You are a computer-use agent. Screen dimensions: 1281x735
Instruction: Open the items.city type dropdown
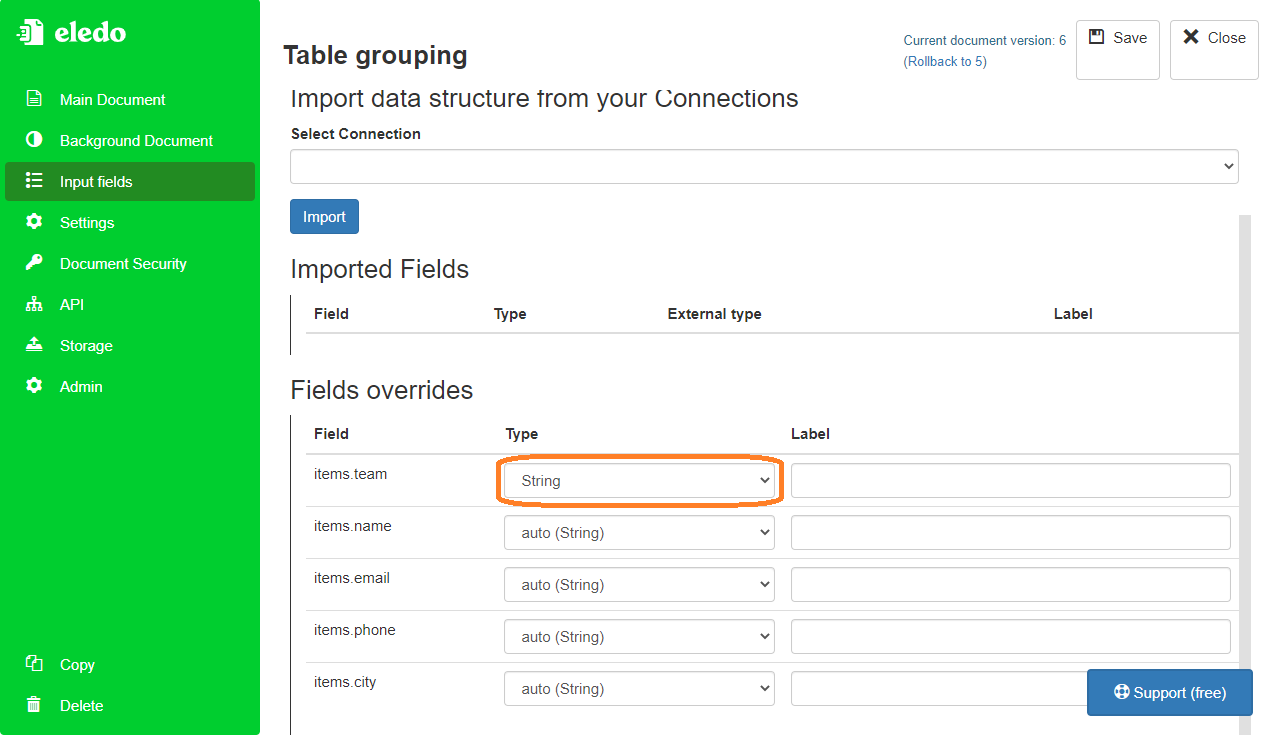pyautogui.click(x=639, y=688)
